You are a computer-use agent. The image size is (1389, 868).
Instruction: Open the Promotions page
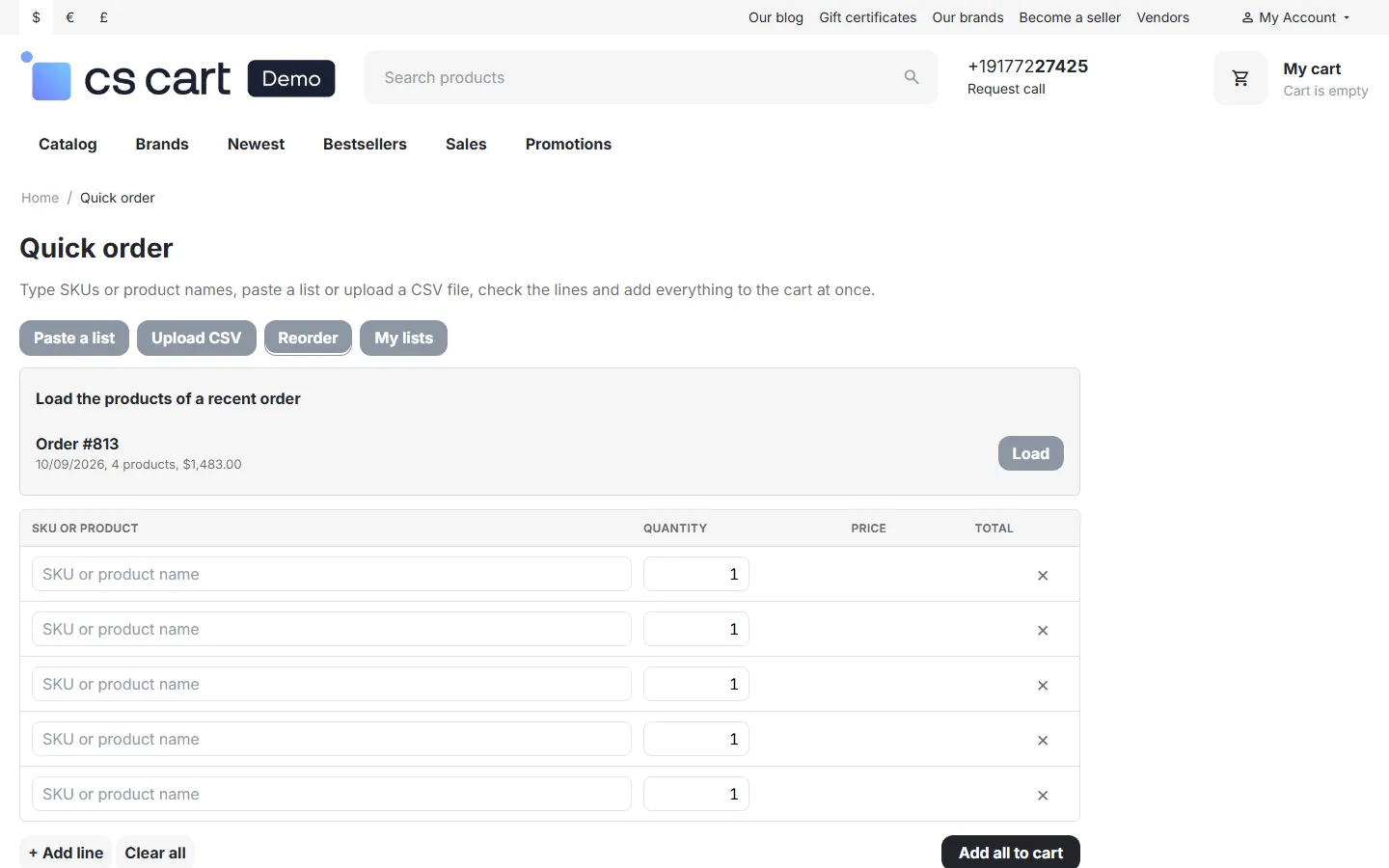pos(568,144)
